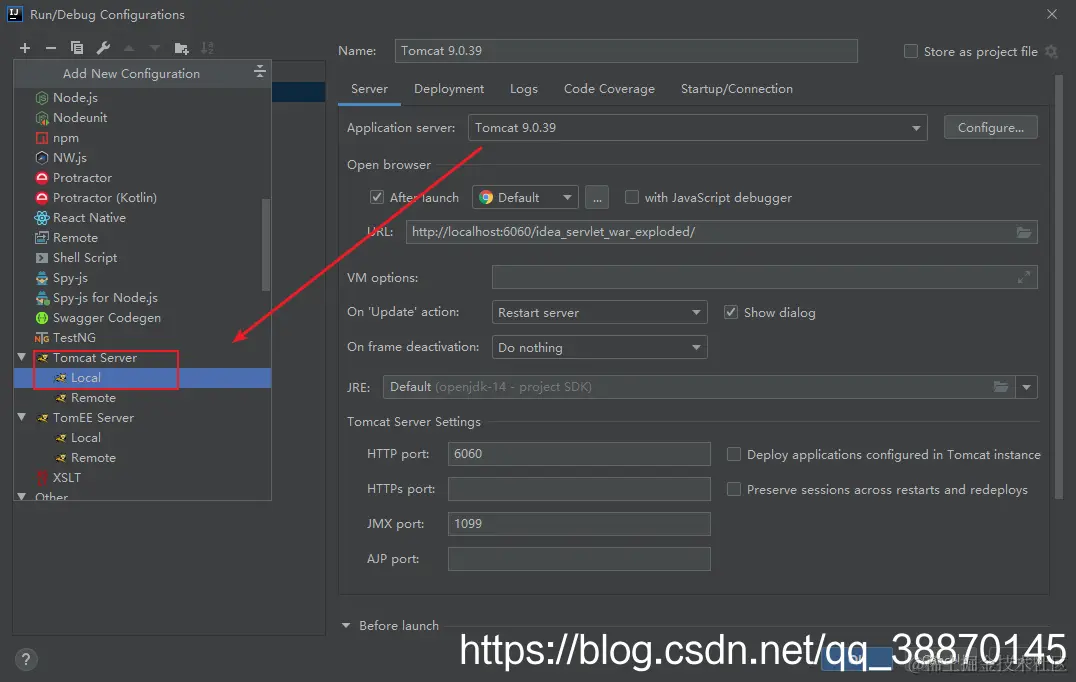Open the Store as project file gear settings

pos(1051,51)
